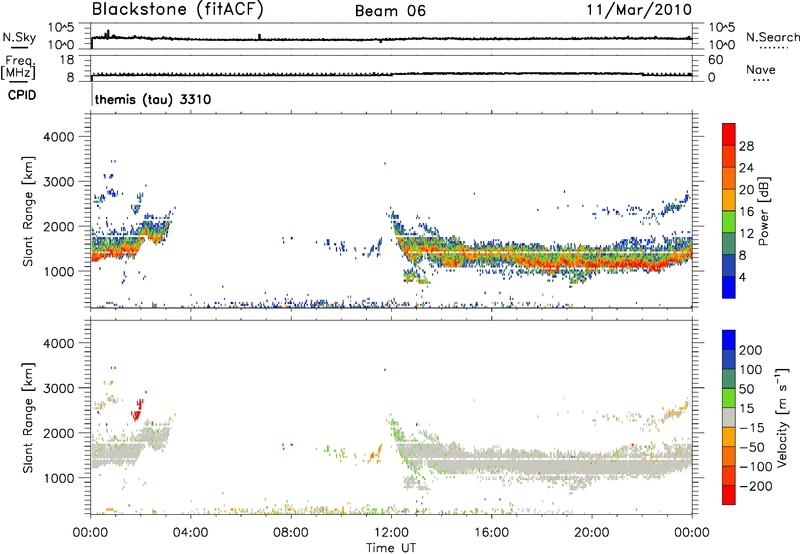This screenshot has width=800, height=554.
Task: Click the 'Blackstone (fitACF)' plot title
Action: point(178,10)
